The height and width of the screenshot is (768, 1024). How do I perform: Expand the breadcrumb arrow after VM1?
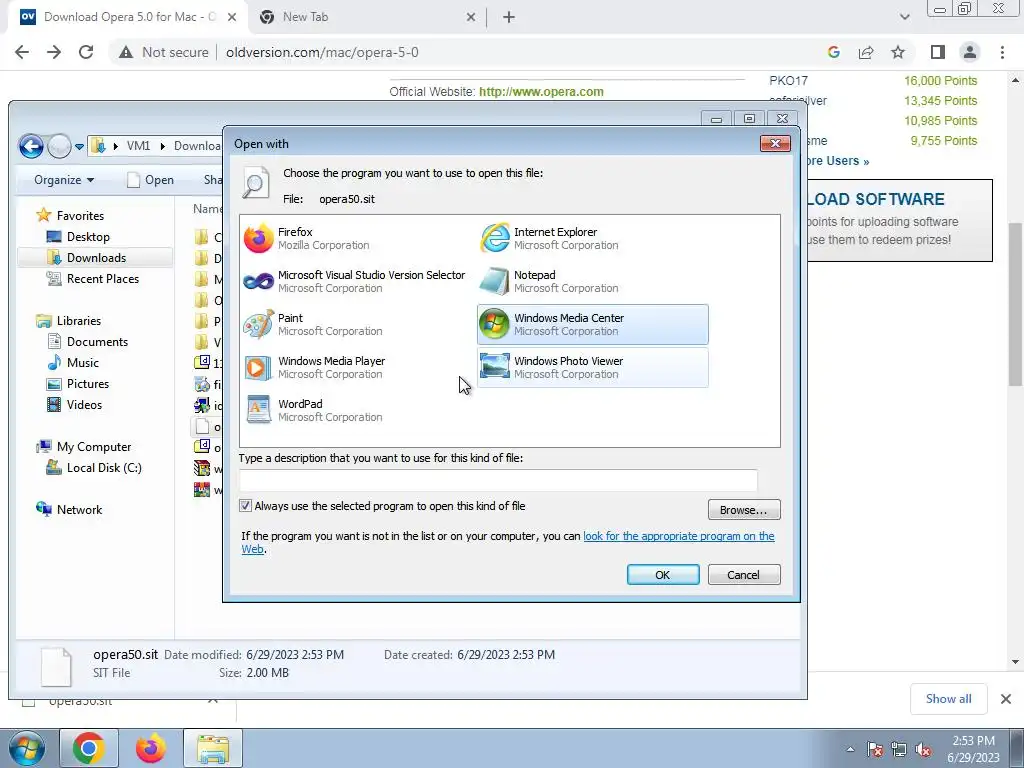coord(163,146)
